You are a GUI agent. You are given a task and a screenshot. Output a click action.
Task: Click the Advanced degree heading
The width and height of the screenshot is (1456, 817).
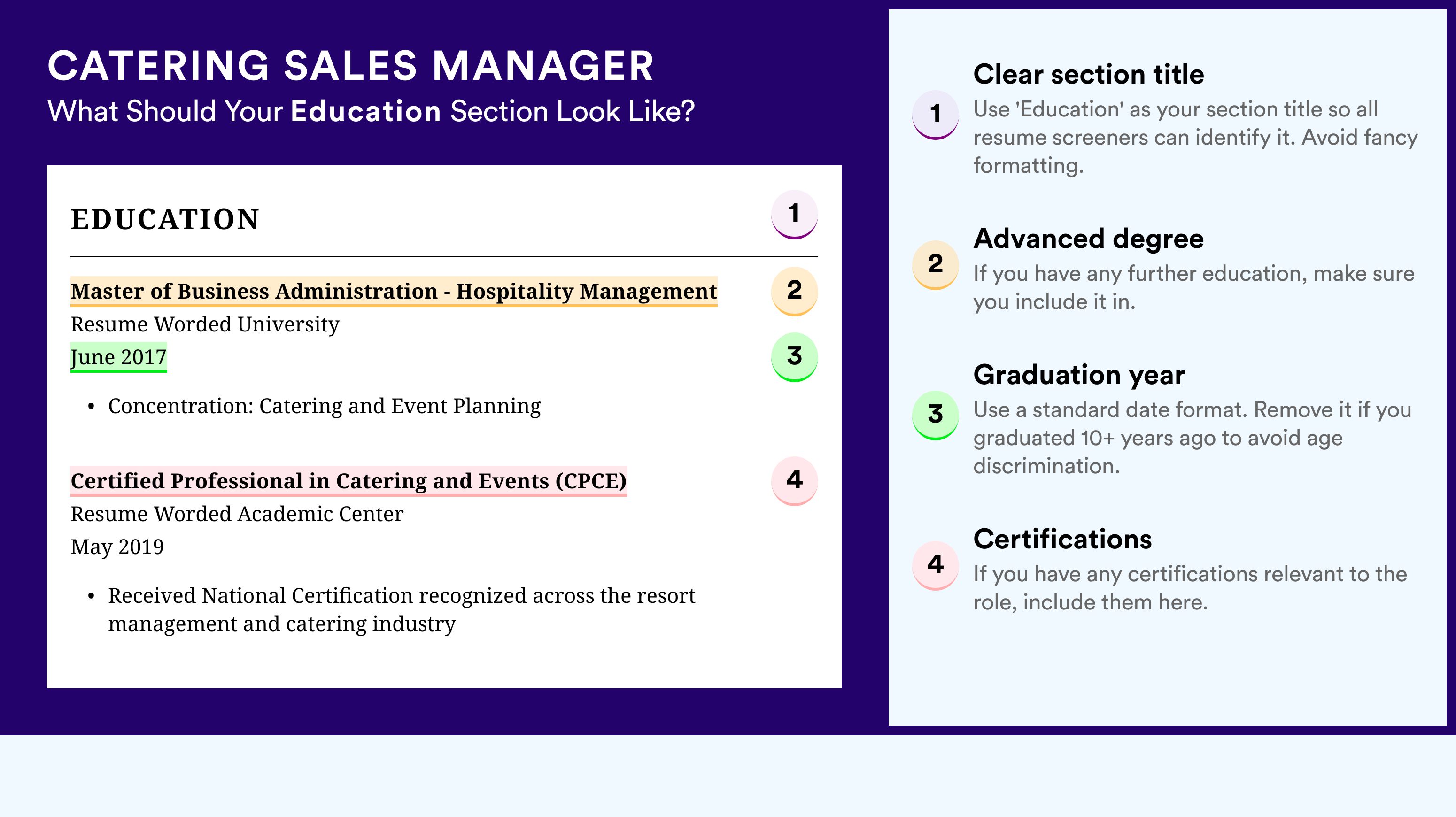(1088, 239)
